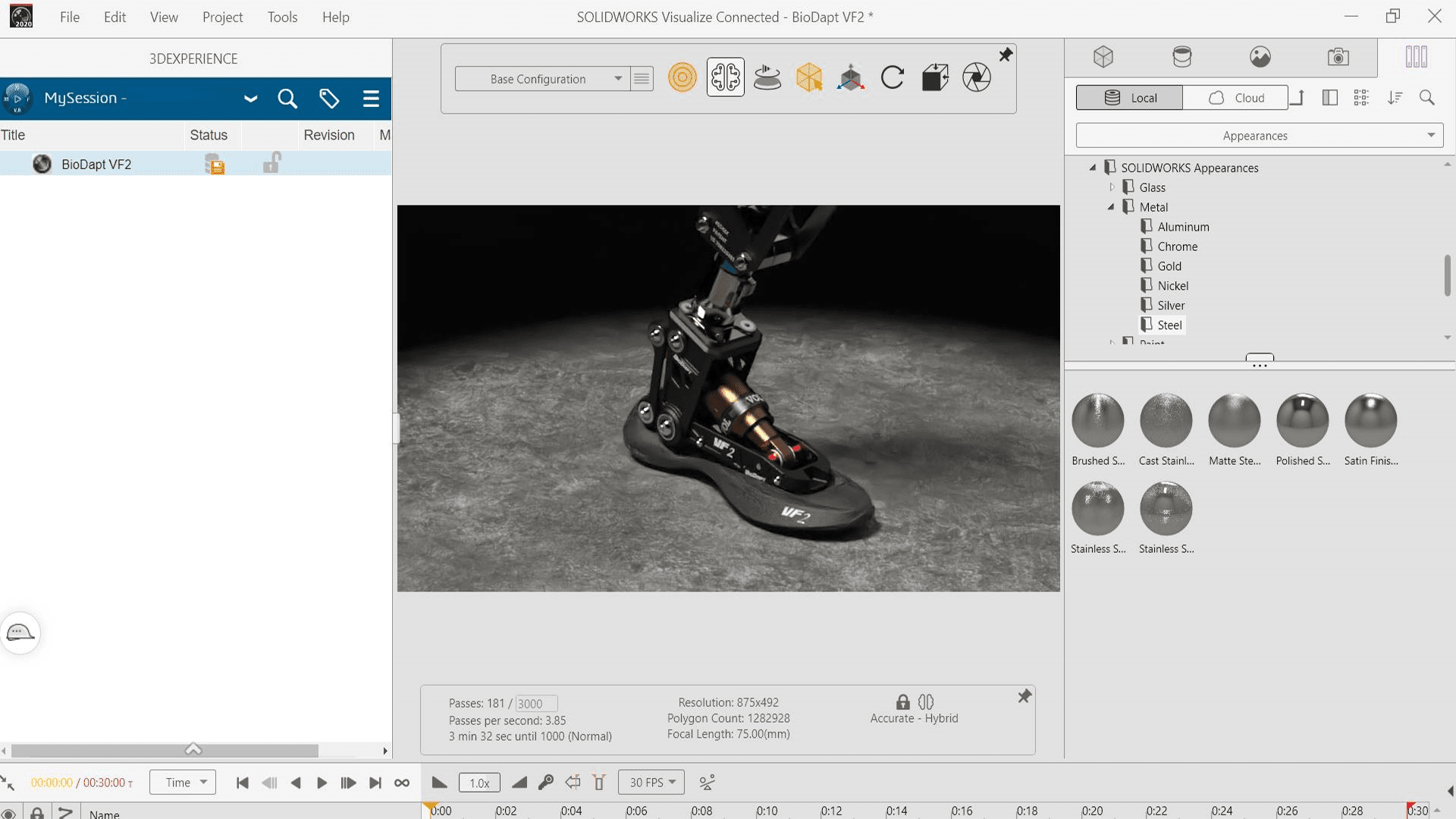
Task: Click the Polished Steel material swatch
Action: tap(1303, 419)
